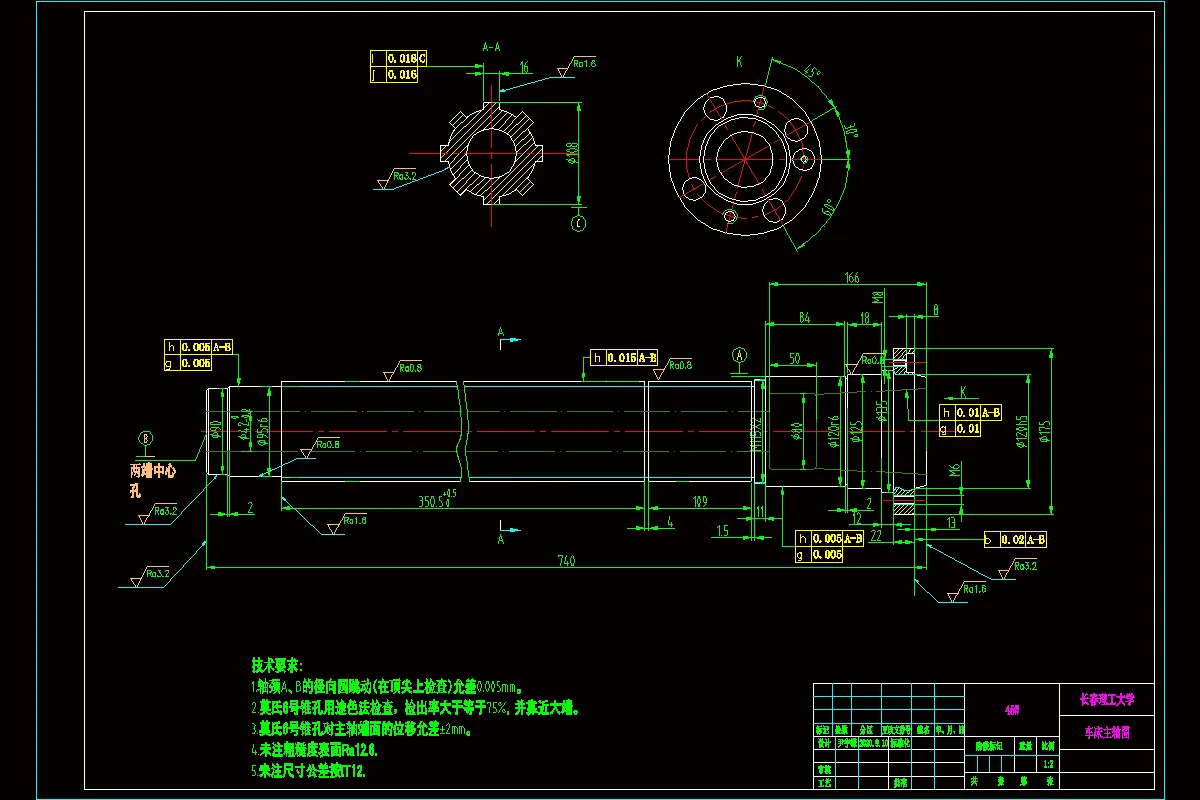The width and height of the screenshot is (1200, 800).
Task: Select the 0.02 A-B tolerance frame
Action: [x=1015, y=539]
